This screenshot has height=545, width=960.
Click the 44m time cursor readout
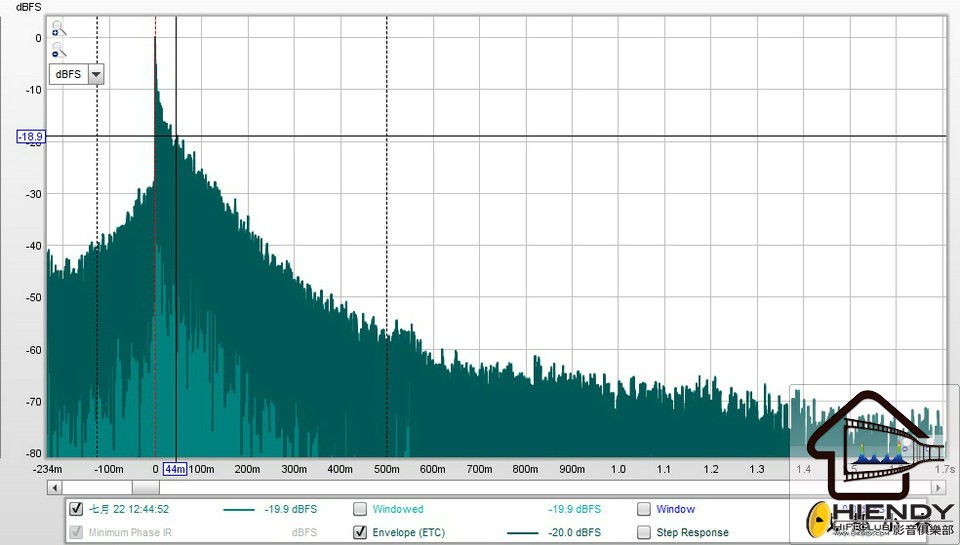175,469
